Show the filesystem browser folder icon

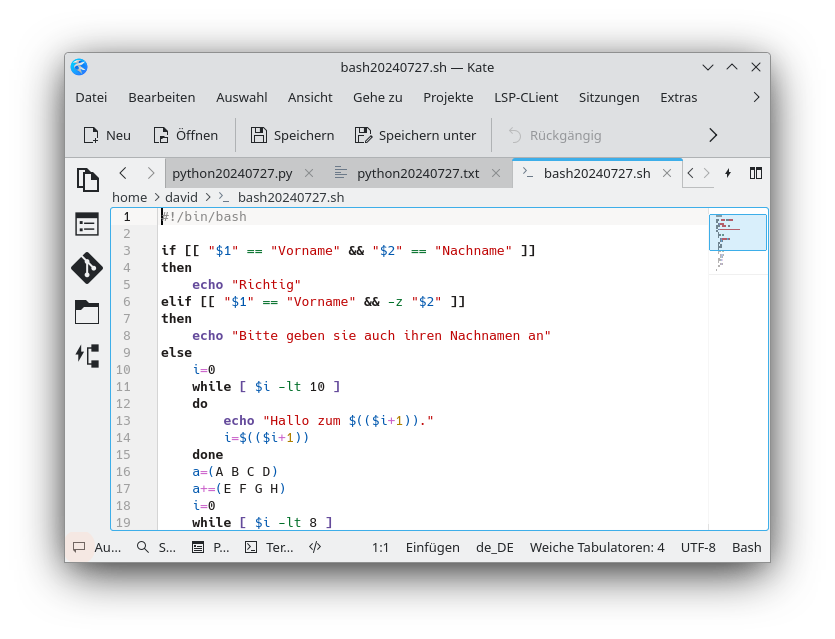pyautogui.click(x=88, y=312)
